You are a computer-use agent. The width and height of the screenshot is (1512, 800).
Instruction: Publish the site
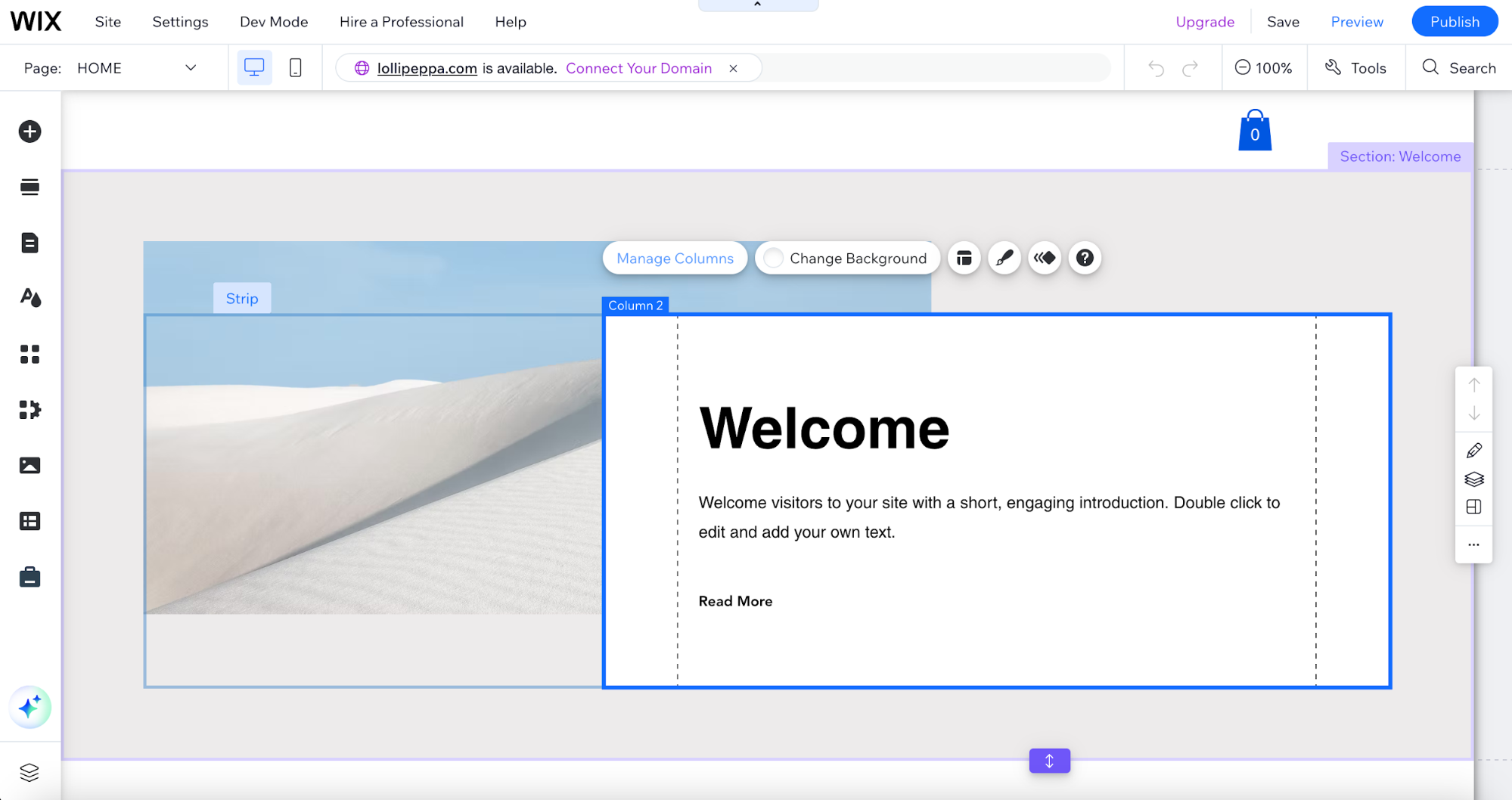[x=1454, y=21]
